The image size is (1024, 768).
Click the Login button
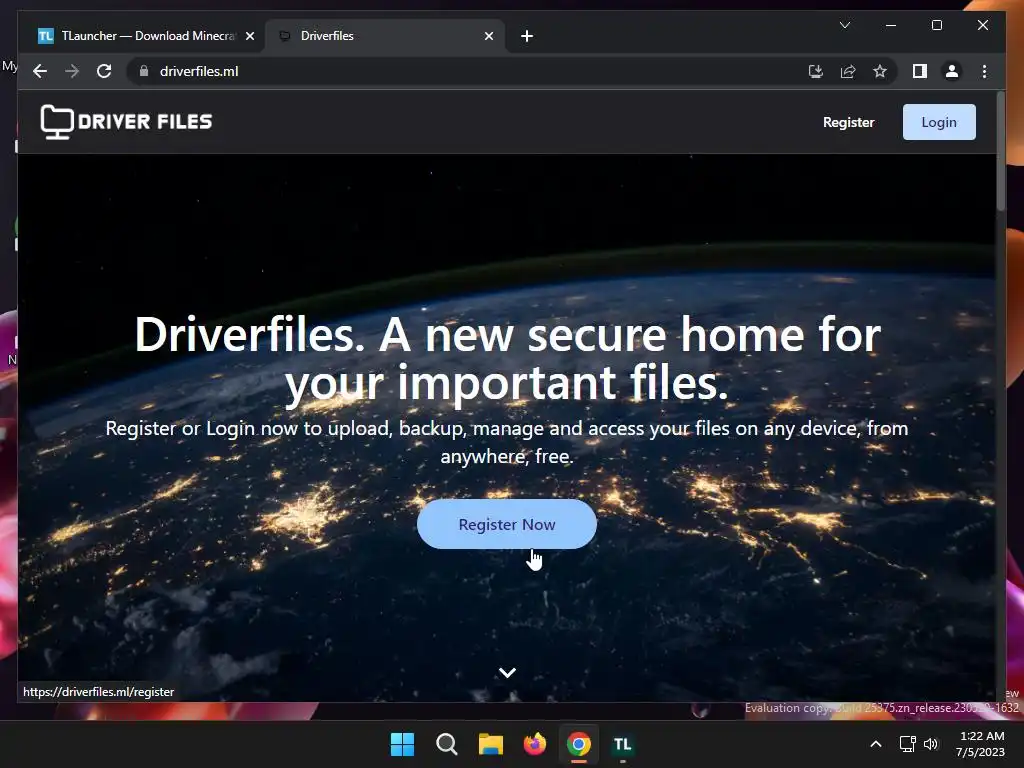(x=939, y=122)
